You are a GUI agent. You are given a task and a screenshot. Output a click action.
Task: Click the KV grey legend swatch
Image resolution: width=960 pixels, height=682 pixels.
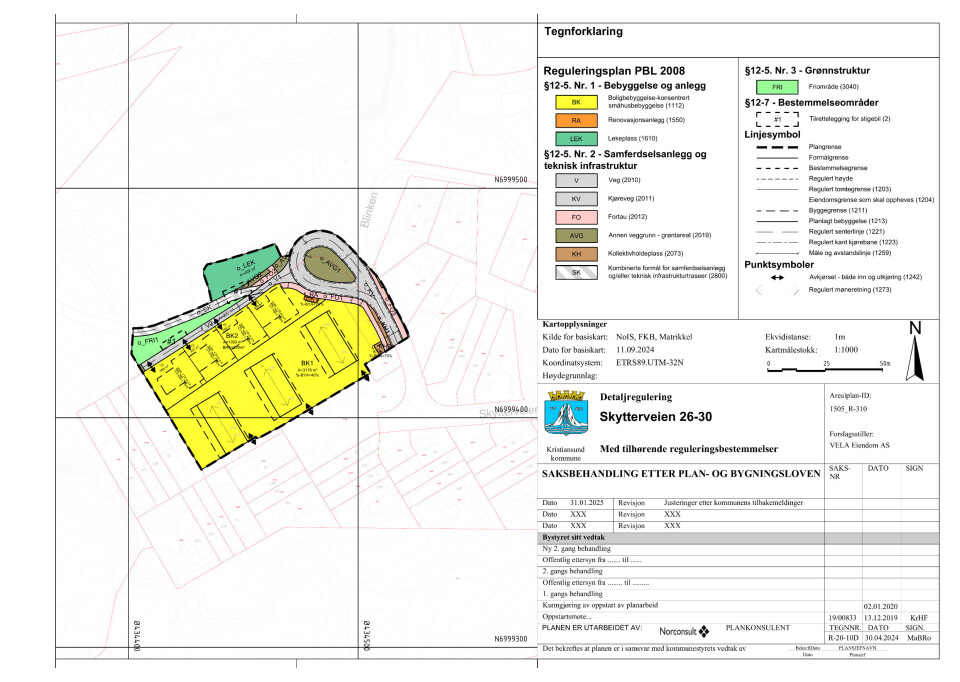pyautogui.click(x=576, y=199)
